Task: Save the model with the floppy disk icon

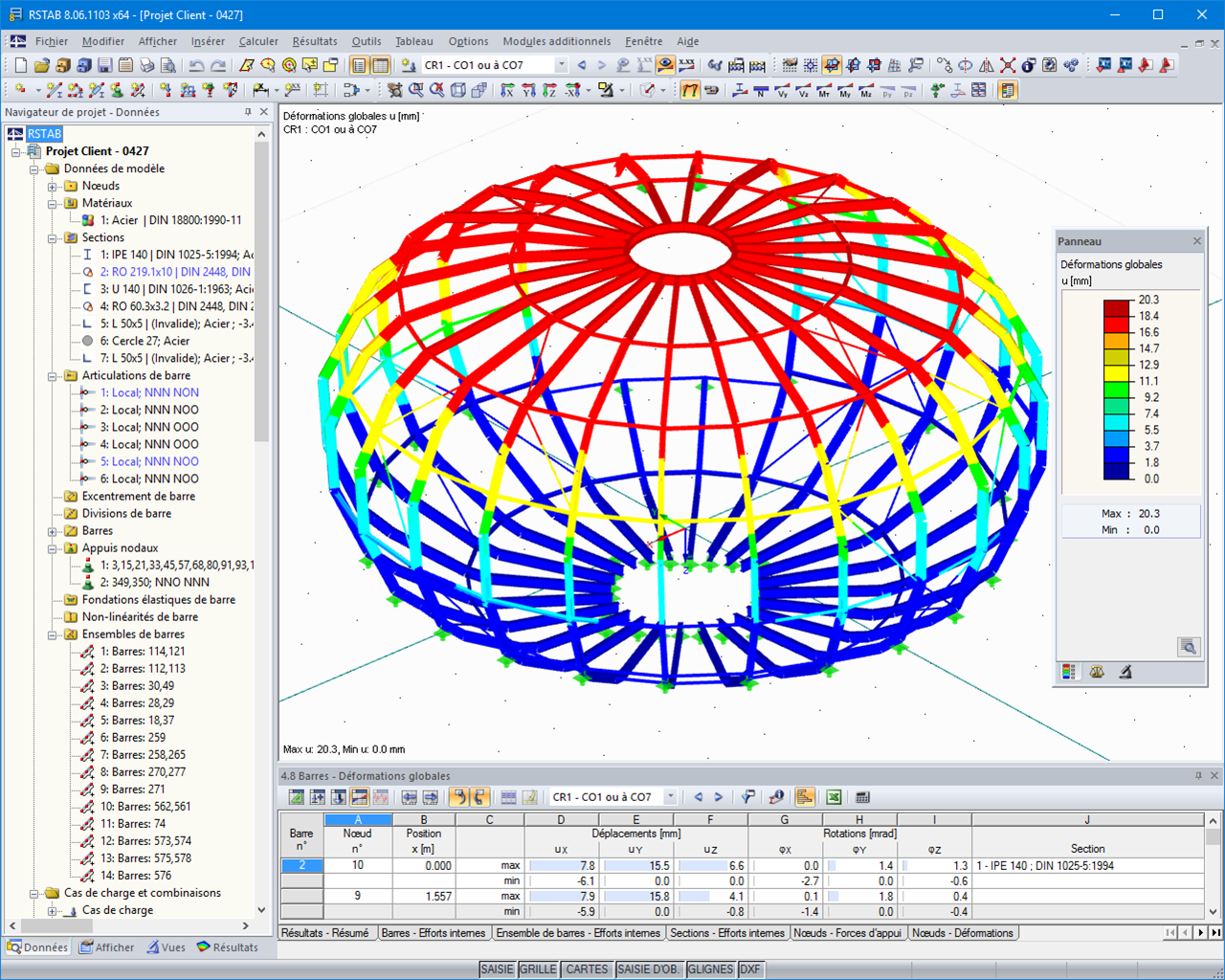Action: coord(104,65)
